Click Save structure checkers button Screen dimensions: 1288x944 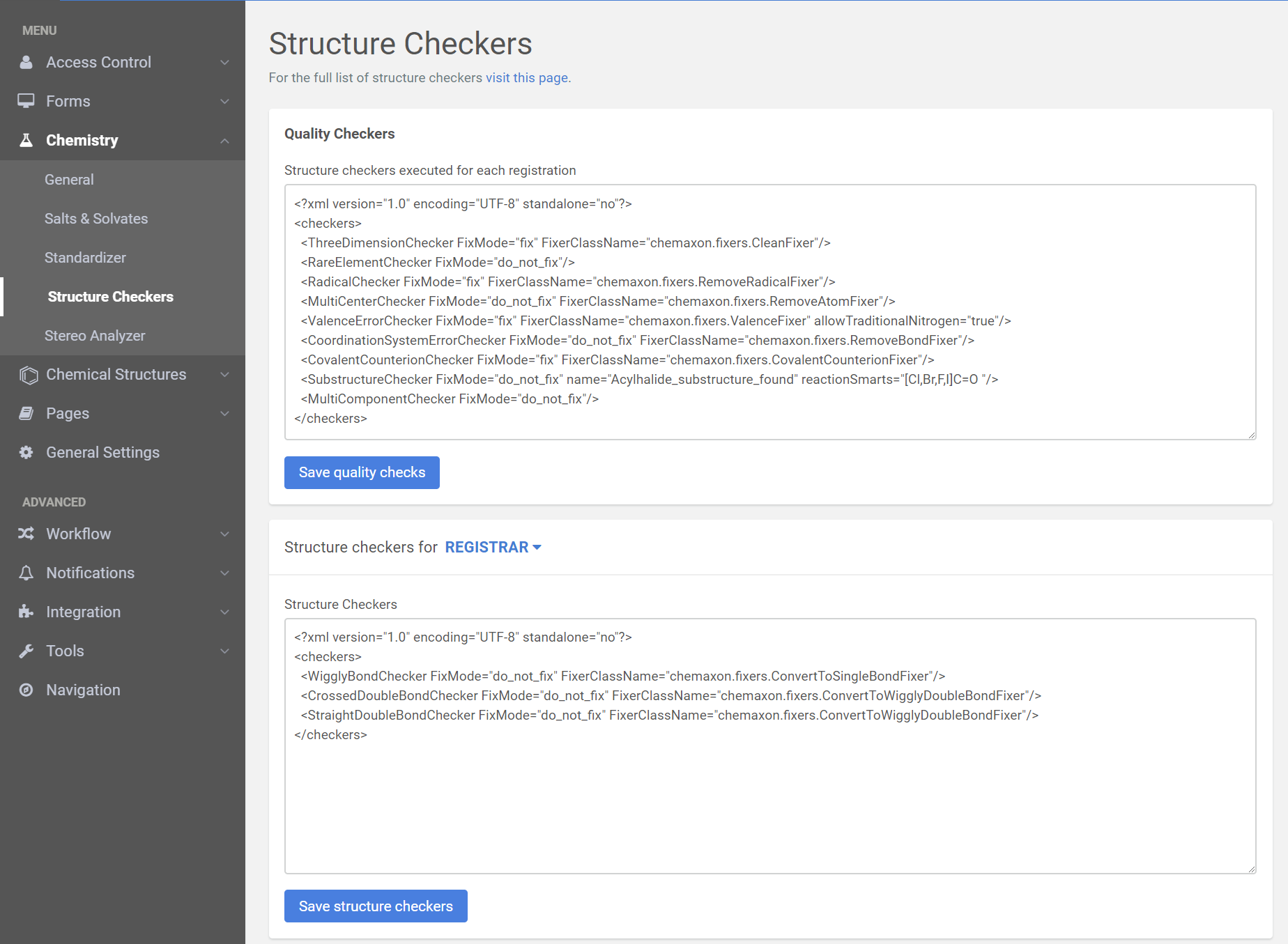(376, 906)
